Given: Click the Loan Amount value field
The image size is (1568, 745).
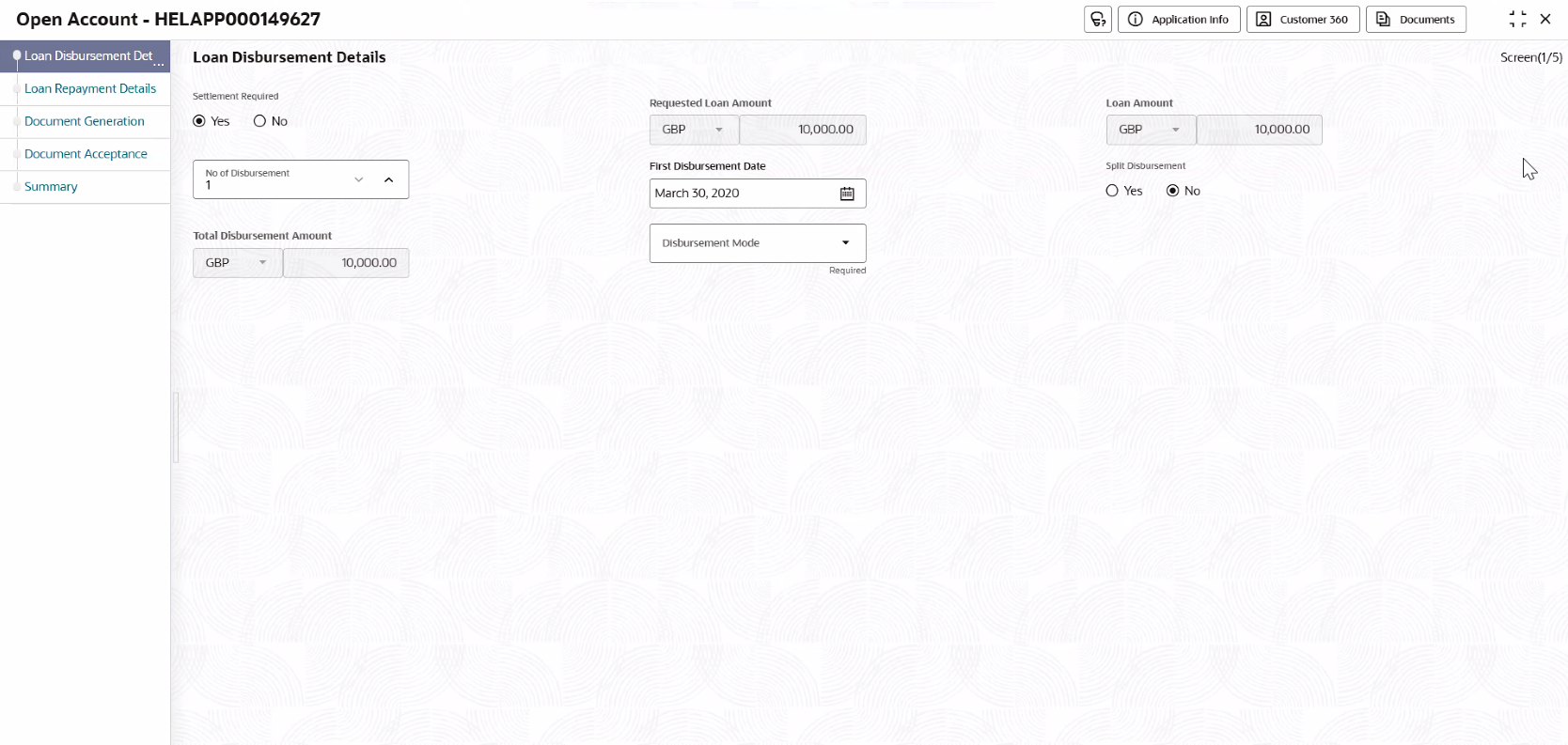Looking at the screenshot, I should [x=1260, y=130].
